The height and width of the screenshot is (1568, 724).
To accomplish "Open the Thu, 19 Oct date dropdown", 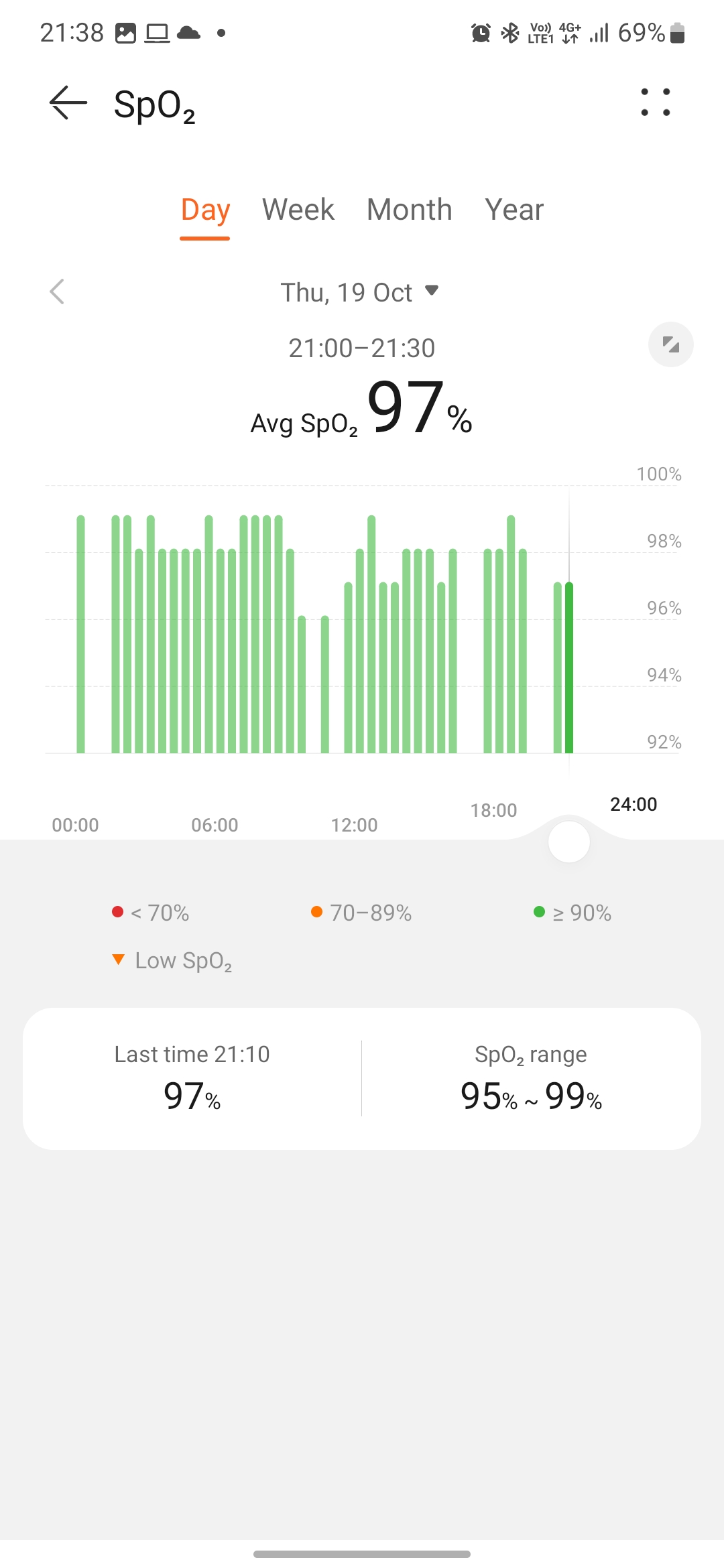I will pyautogui.click(x=359, y=292).
